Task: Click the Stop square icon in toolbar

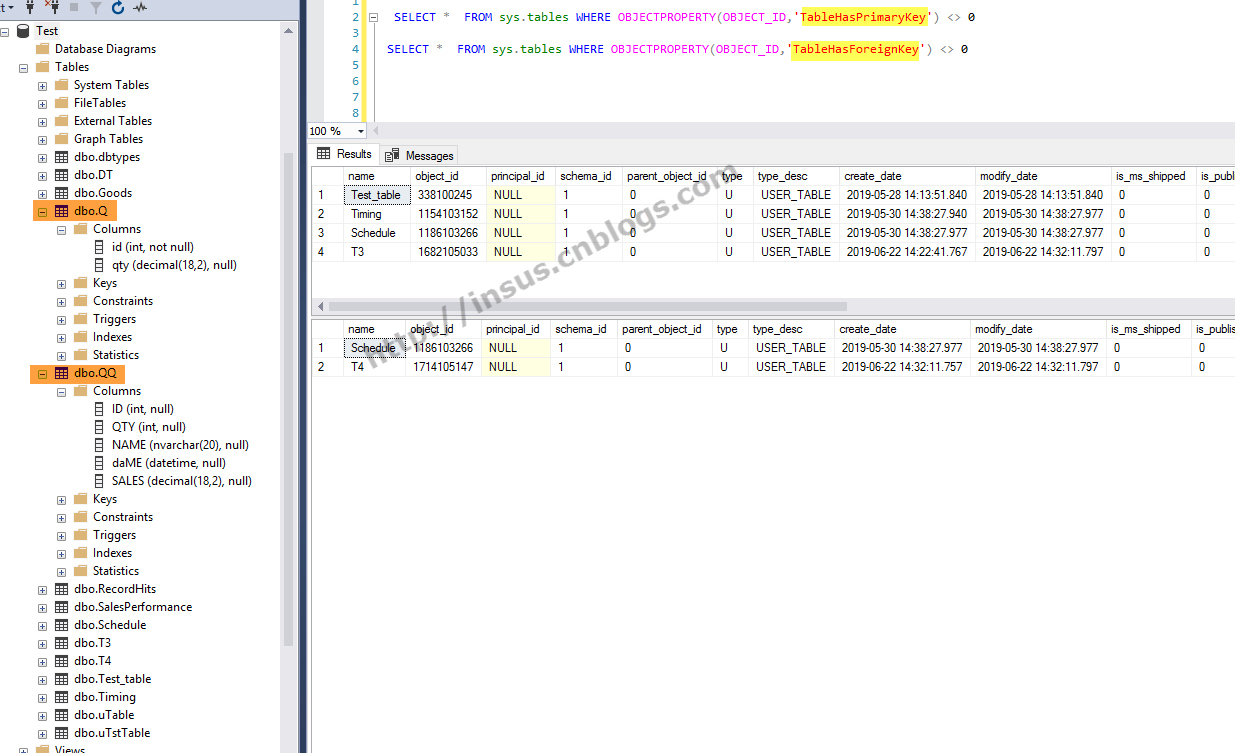Action: point(74,7)
